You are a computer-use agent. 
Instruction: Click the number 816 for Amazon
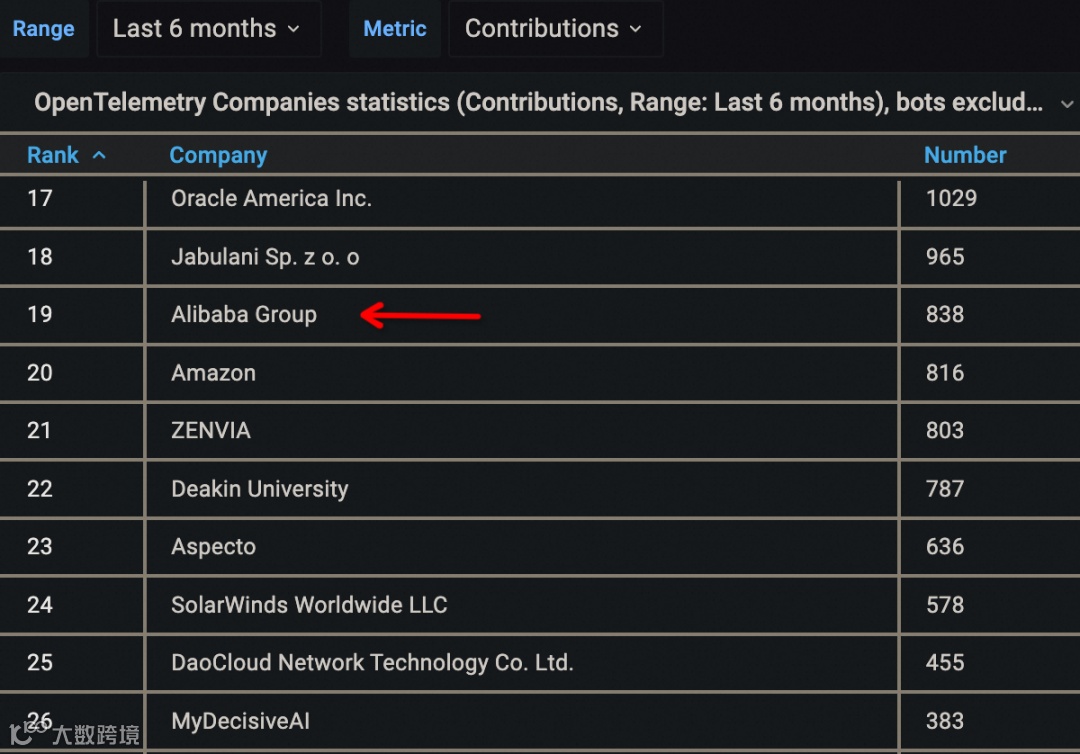(945, 373)
